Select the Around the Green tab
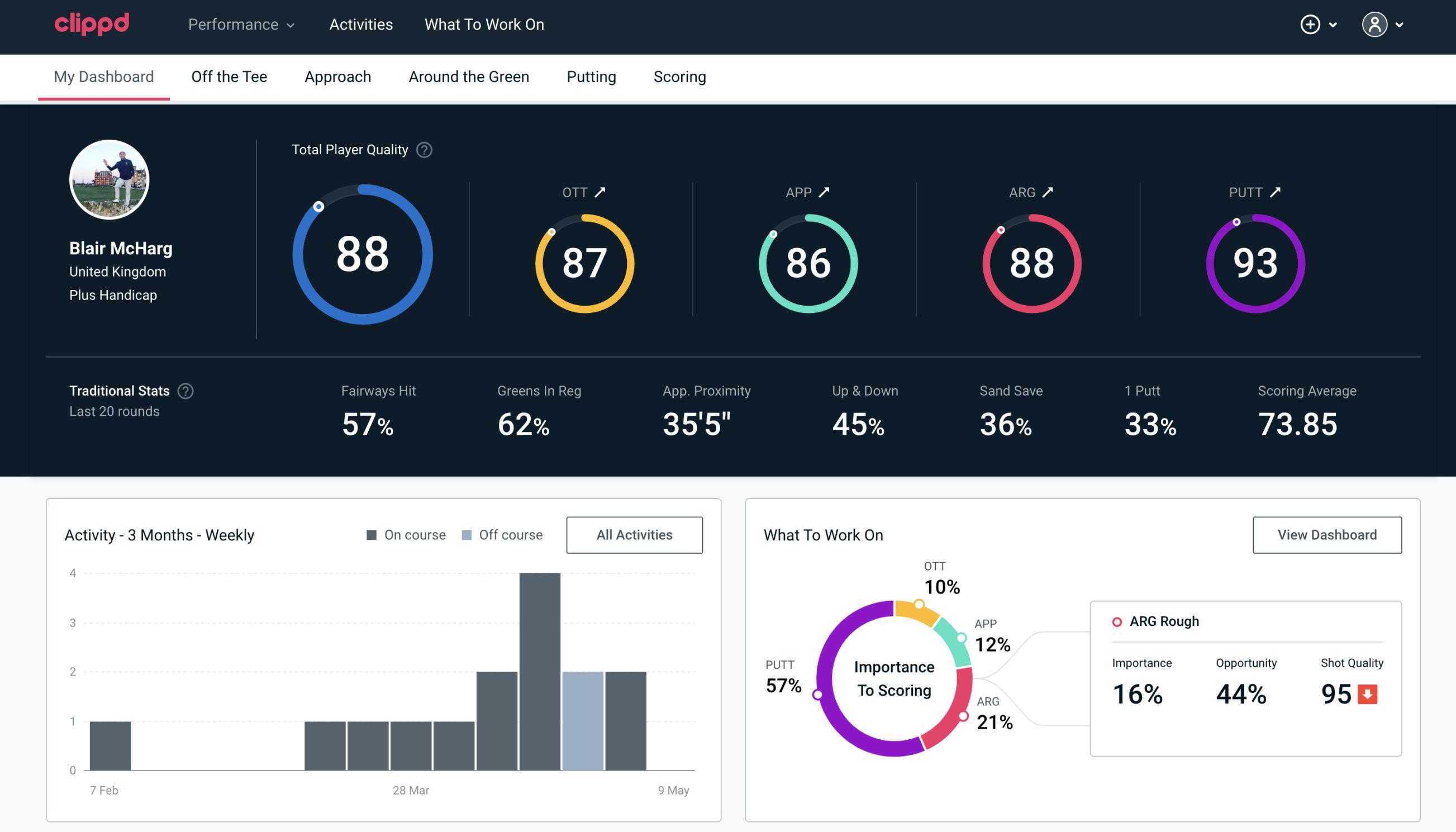This screenshot has width=1456, height=832. [469, 76]
